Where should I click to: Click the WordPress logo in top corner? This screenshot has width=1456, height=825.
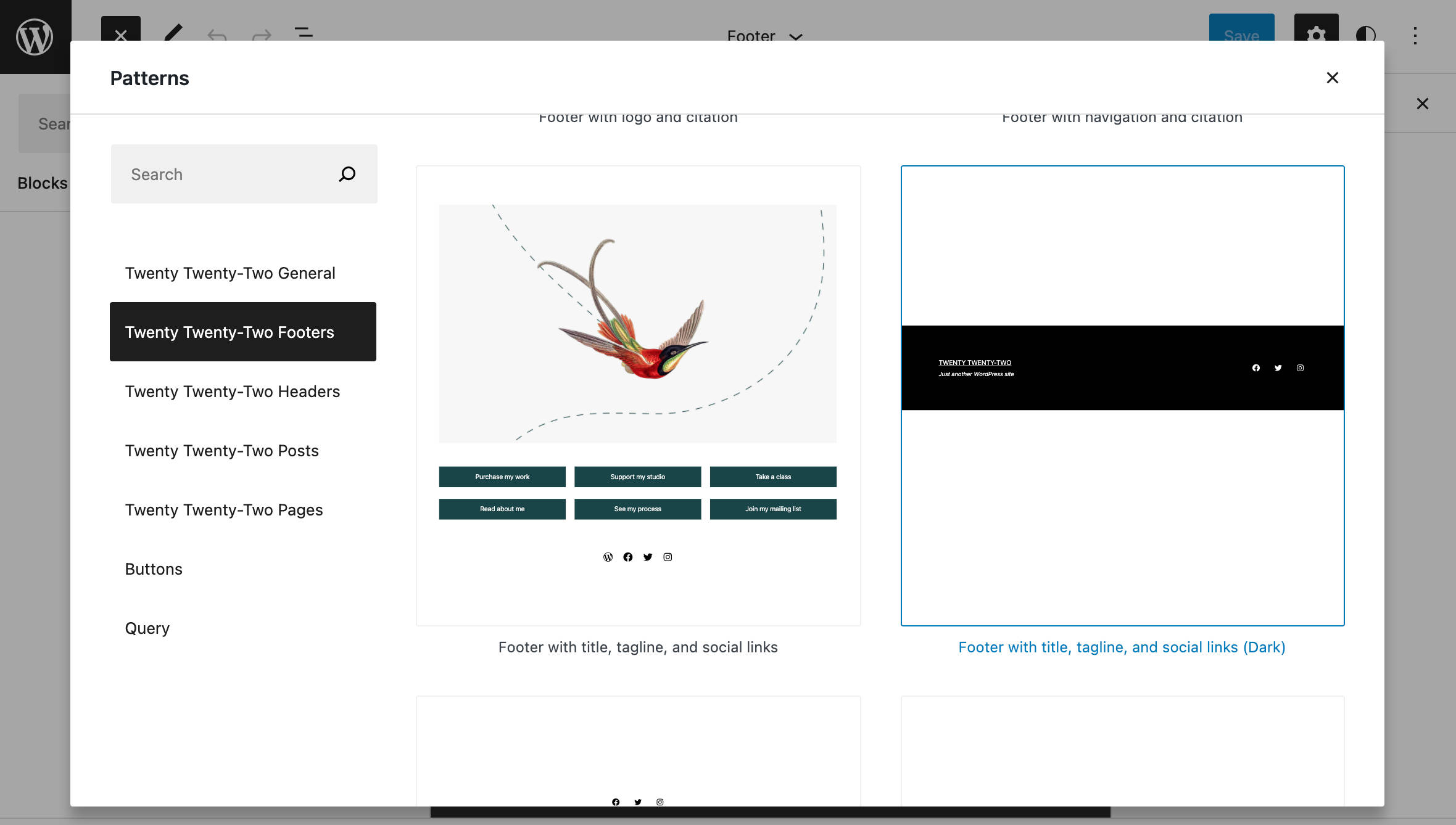click(x=35, y=36)
